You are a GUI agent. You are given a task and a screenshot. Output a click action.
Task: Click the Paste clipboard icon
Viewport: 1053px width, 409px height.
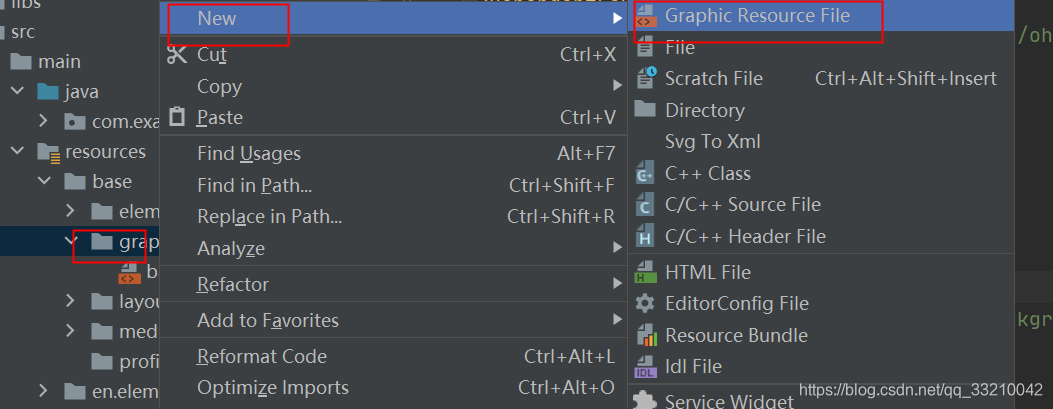coord(177,117)
